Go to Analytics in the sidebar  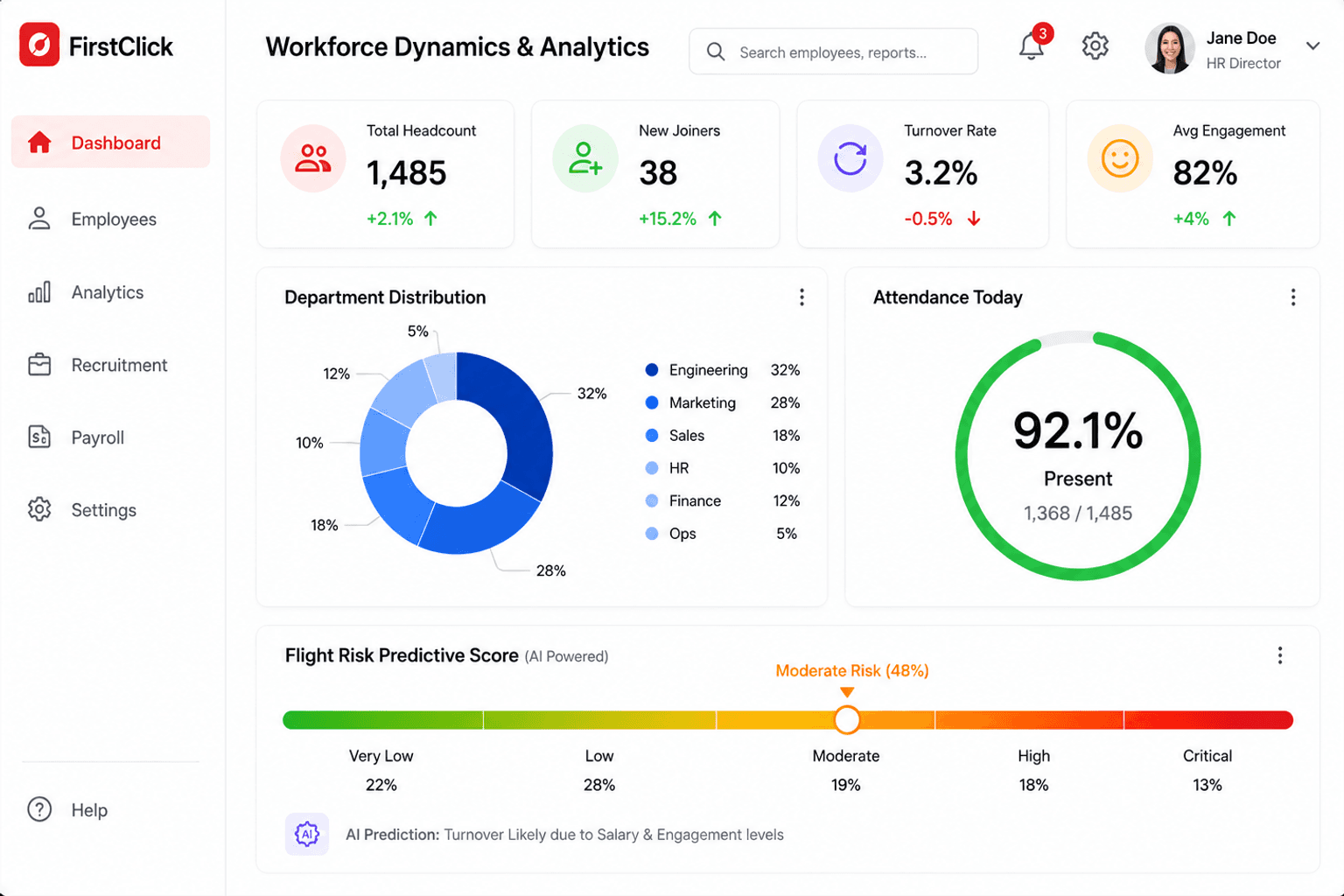point(110,292)
